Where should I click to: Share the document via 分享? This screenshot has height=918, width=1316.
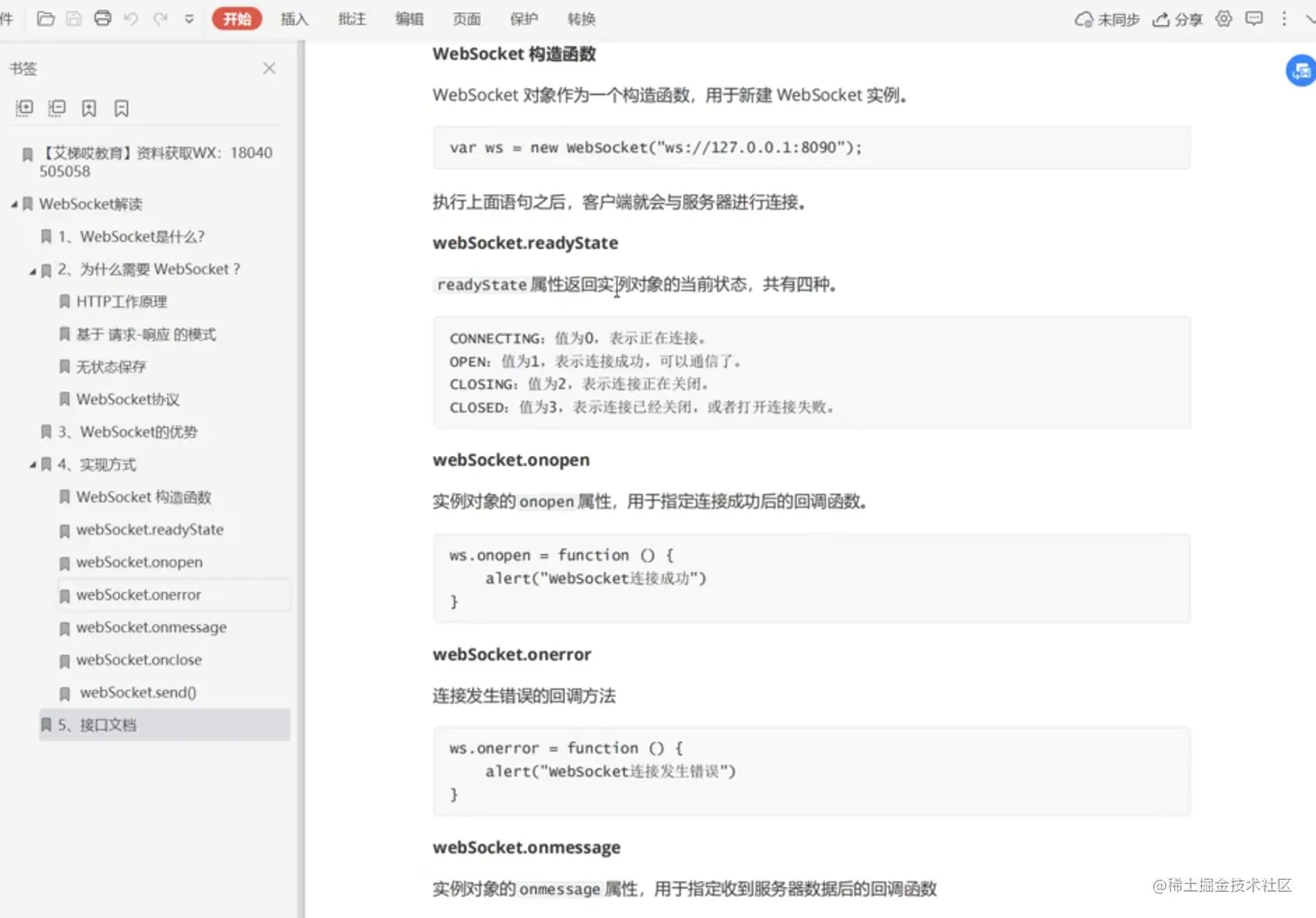[1177, 19]
